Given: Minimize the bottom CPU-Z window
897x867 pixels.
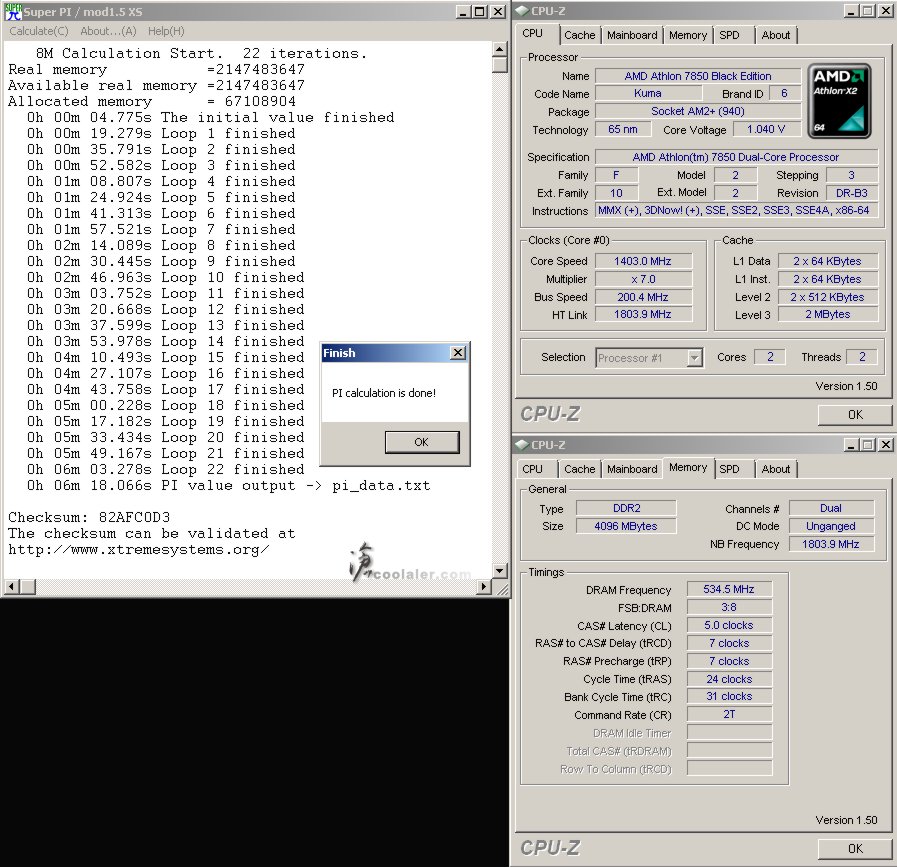Looking at the screenshot, I should click(852, 444).
